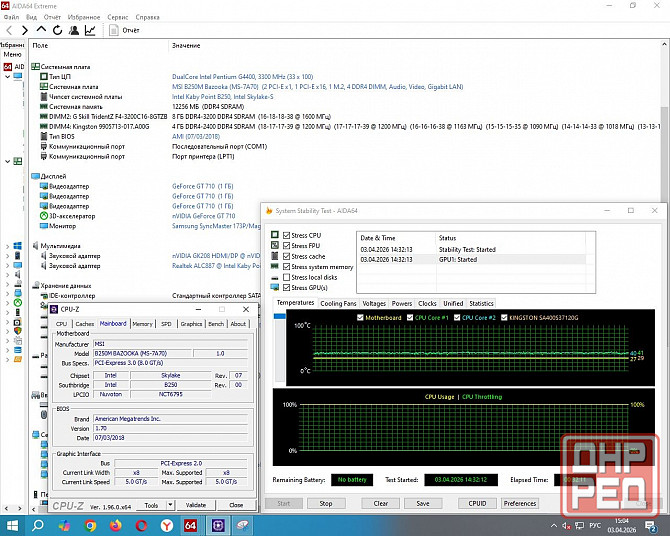
Task: Click the Validate button in CPU-Z
Action: 197,505
